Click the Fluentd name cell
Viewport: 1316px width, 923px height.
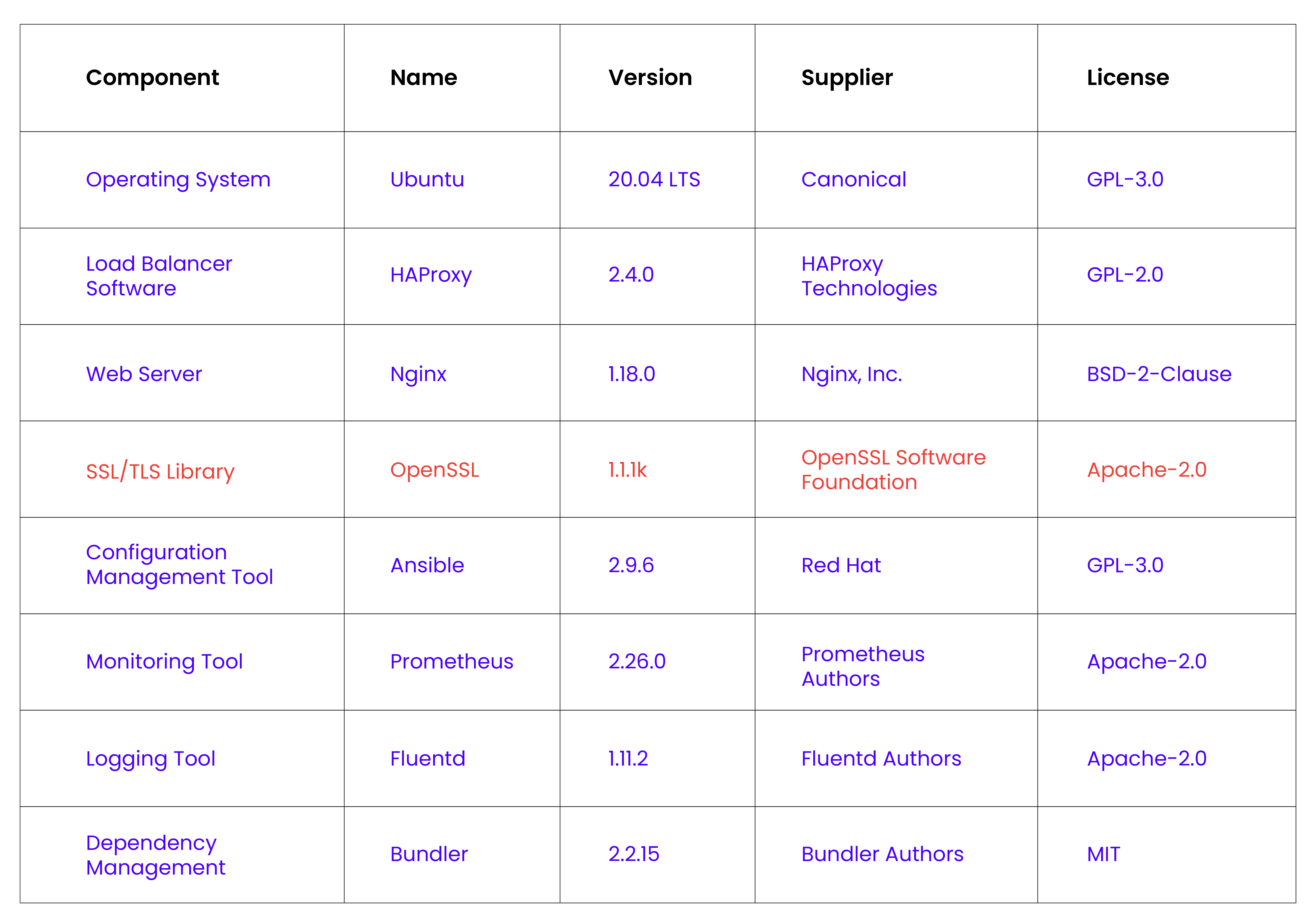click(x=428, y=759)
